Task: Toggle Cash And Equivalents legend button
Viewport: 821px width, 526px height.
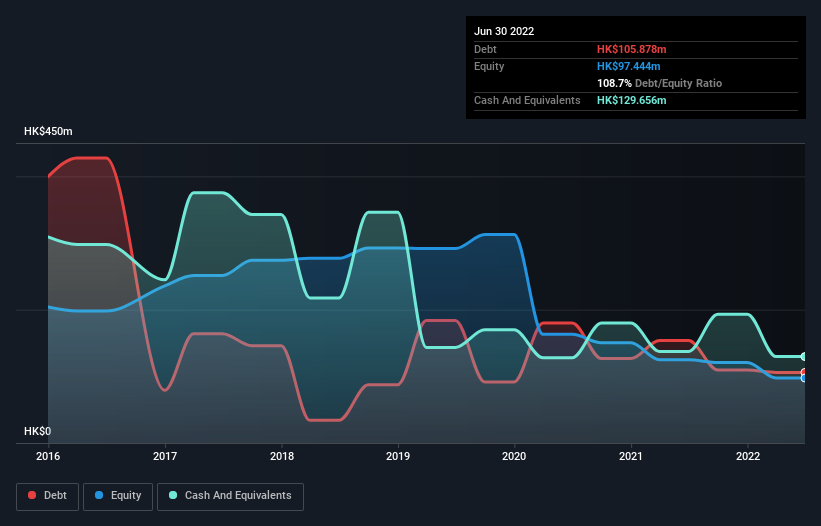Action: pos(230,496)
